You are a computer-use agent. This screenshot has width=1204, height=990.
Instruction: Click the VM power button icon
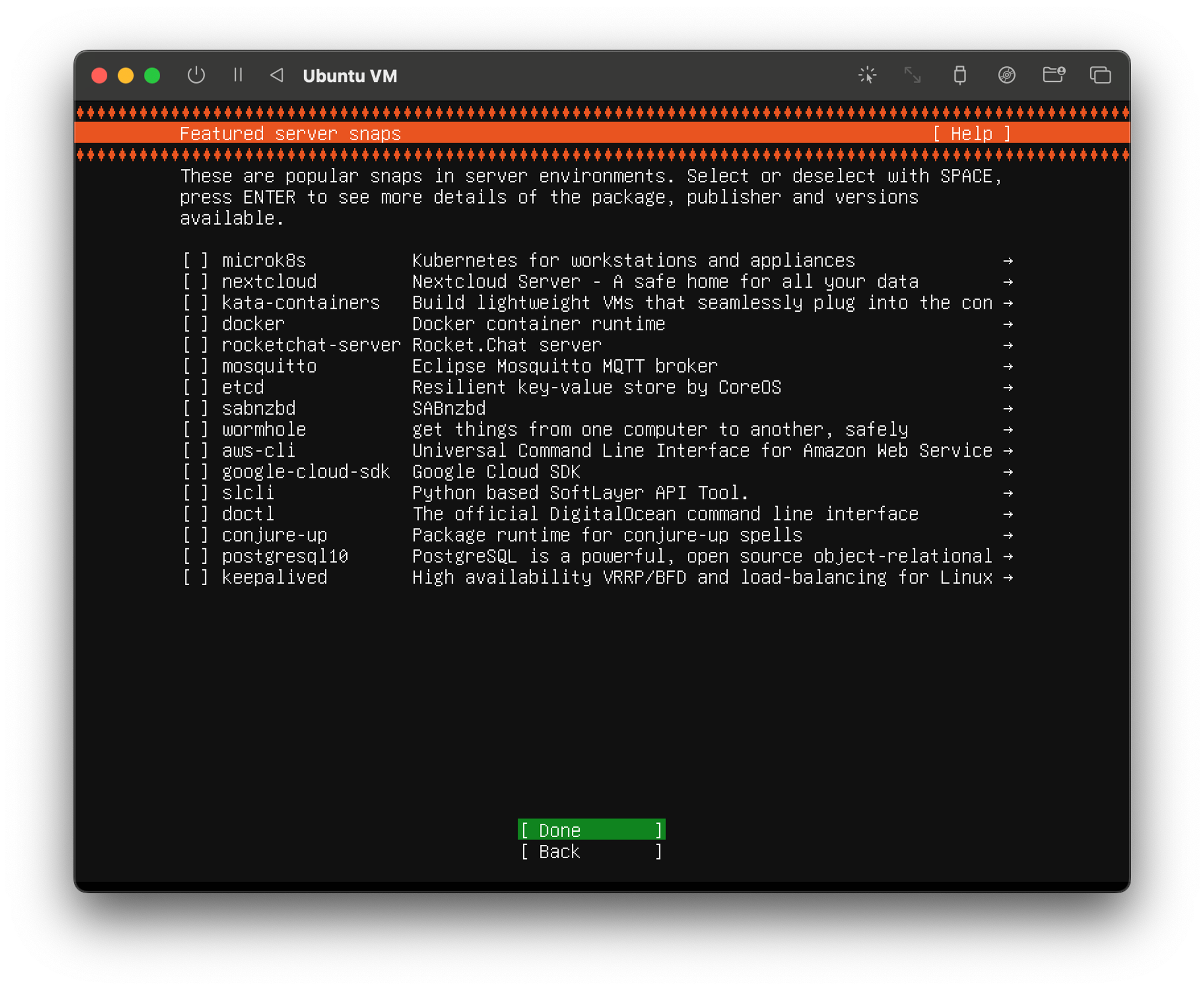click(196, 75)
